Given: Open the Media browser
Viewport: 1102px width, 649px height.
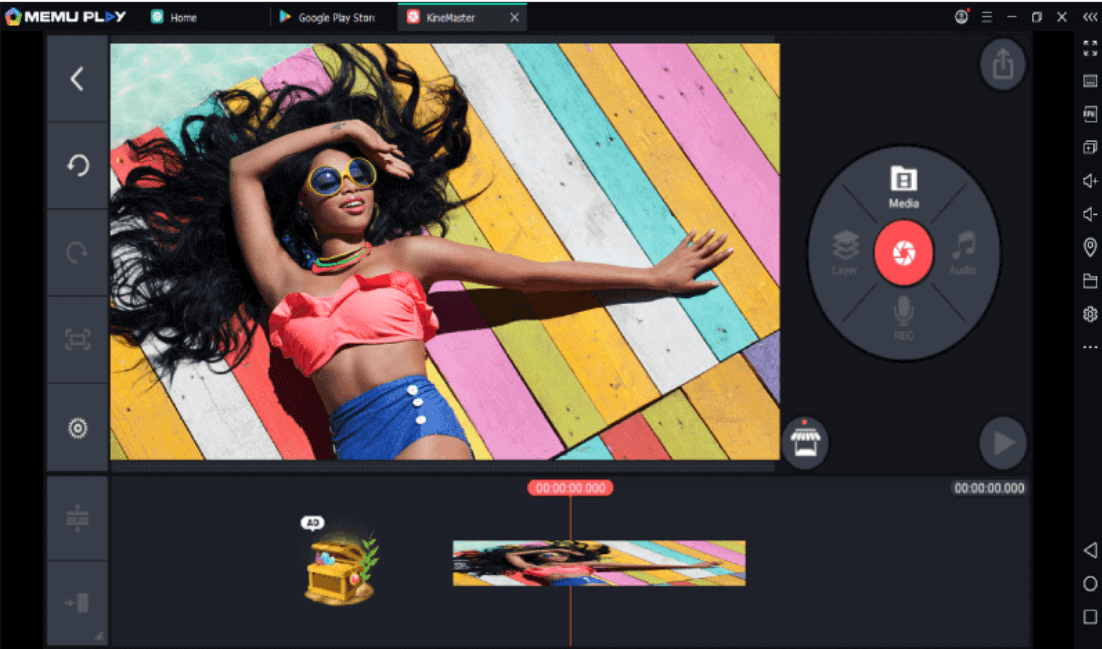Looking at the screenshot, I should tap(903, 187).
